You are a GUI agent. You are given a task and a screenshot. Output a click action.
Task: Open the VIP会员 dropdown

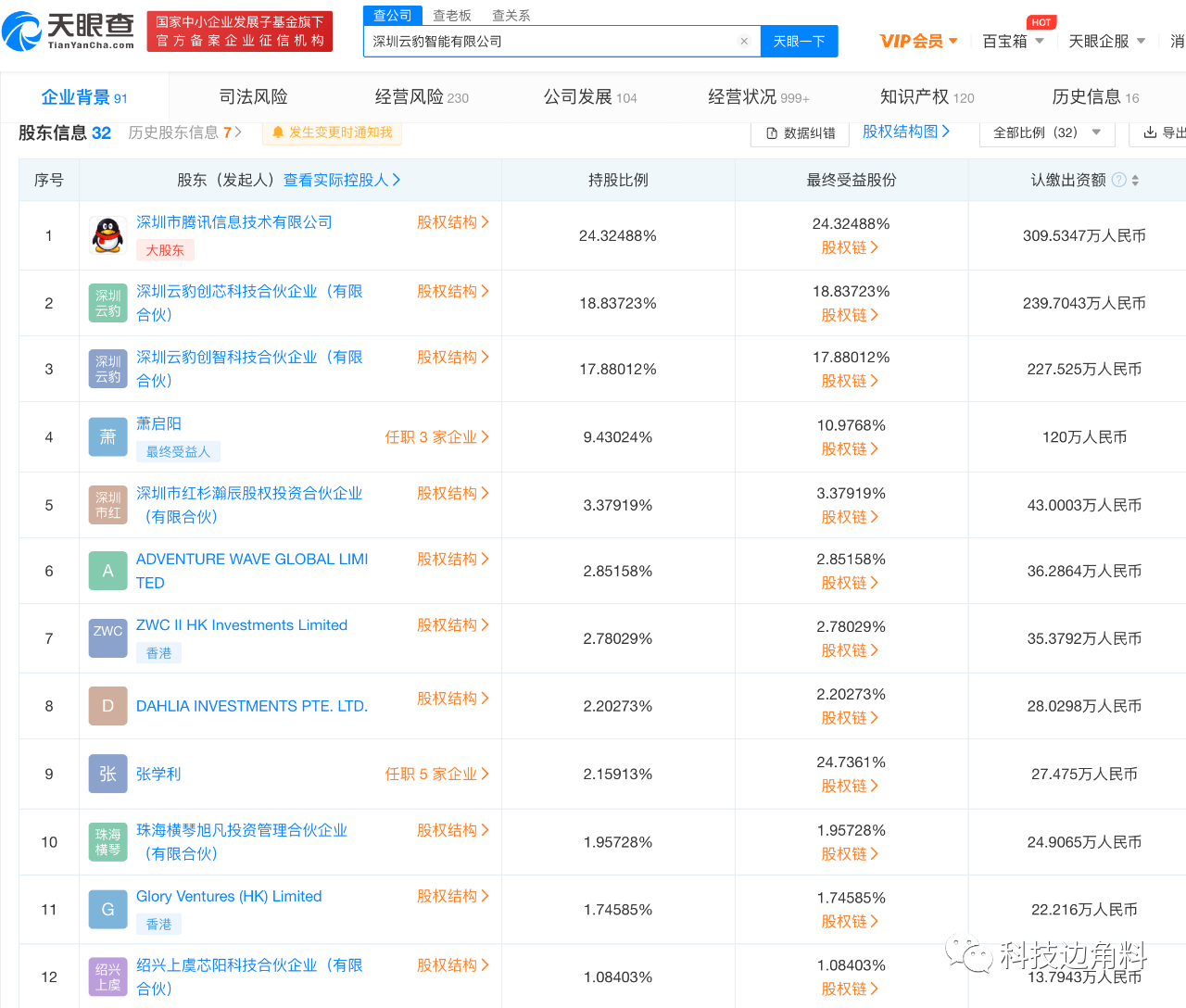click(x=918, y=41)
